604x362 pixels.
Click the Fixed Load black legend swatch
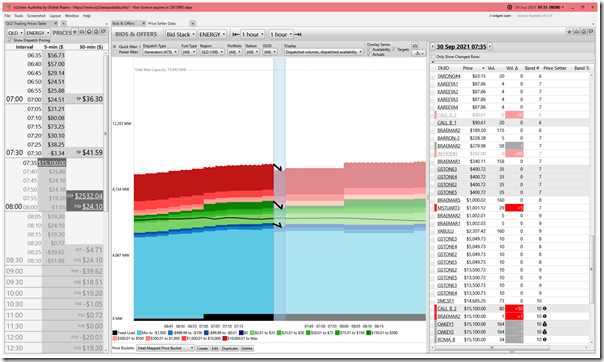pos(115,333)
